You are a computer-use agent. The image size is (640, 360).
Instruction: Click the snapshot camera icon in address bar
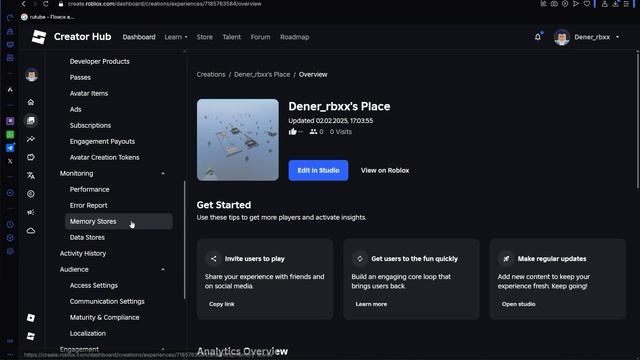click(554, 4)
